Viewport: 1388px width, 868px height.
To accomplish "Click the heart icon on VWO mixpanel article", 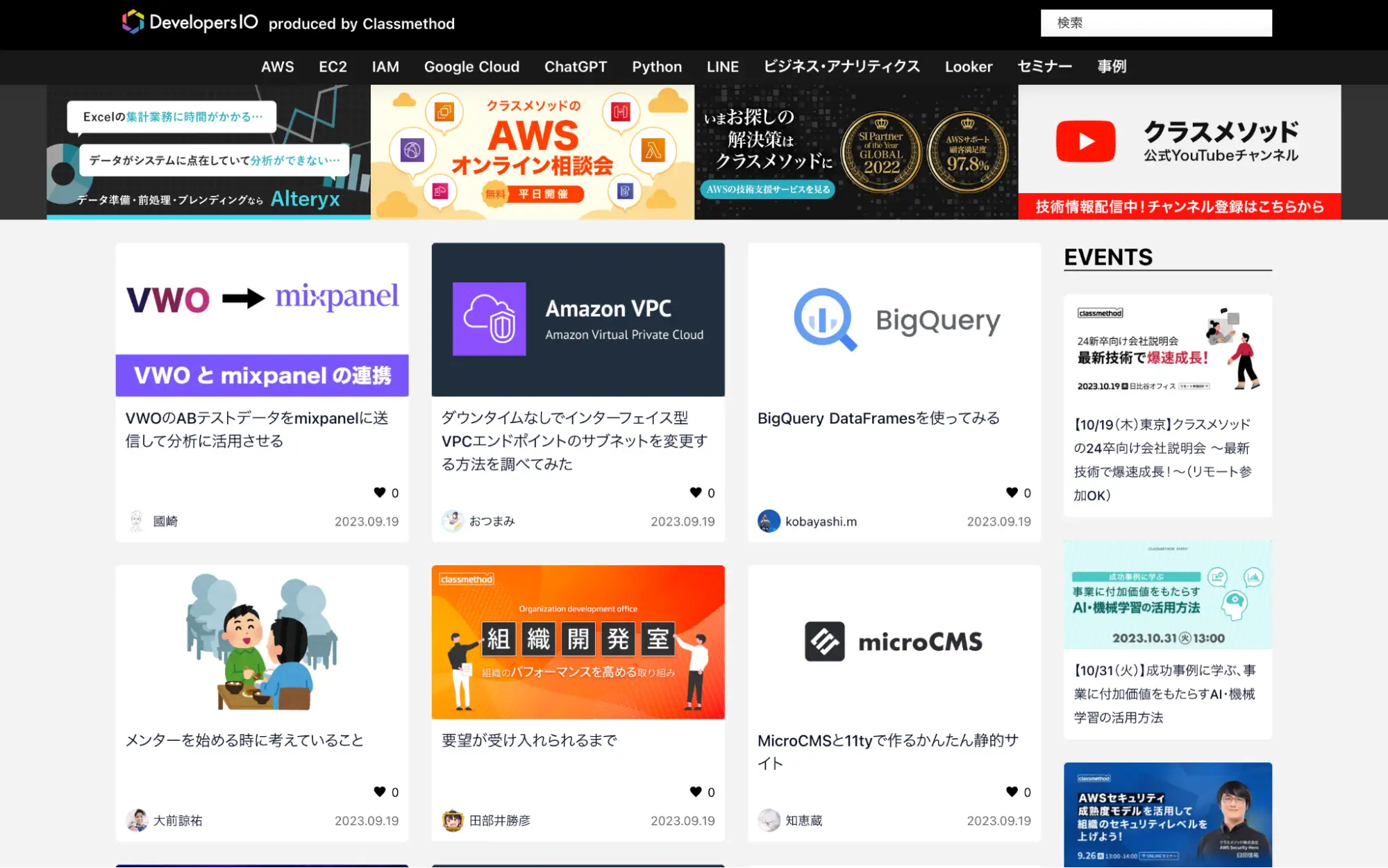I will [x=380, y=492].
